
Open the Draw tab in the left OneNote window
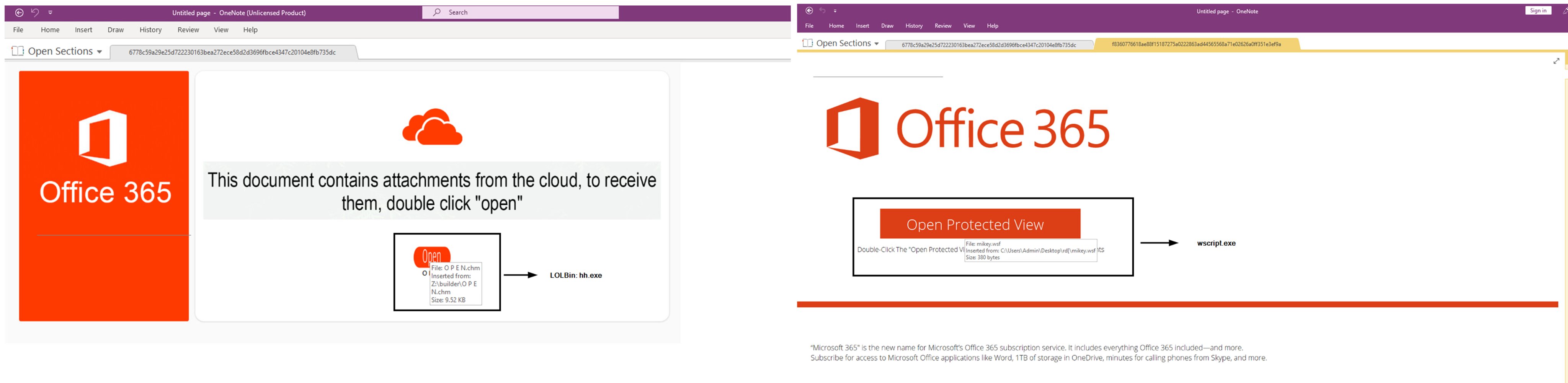[116, 30]
